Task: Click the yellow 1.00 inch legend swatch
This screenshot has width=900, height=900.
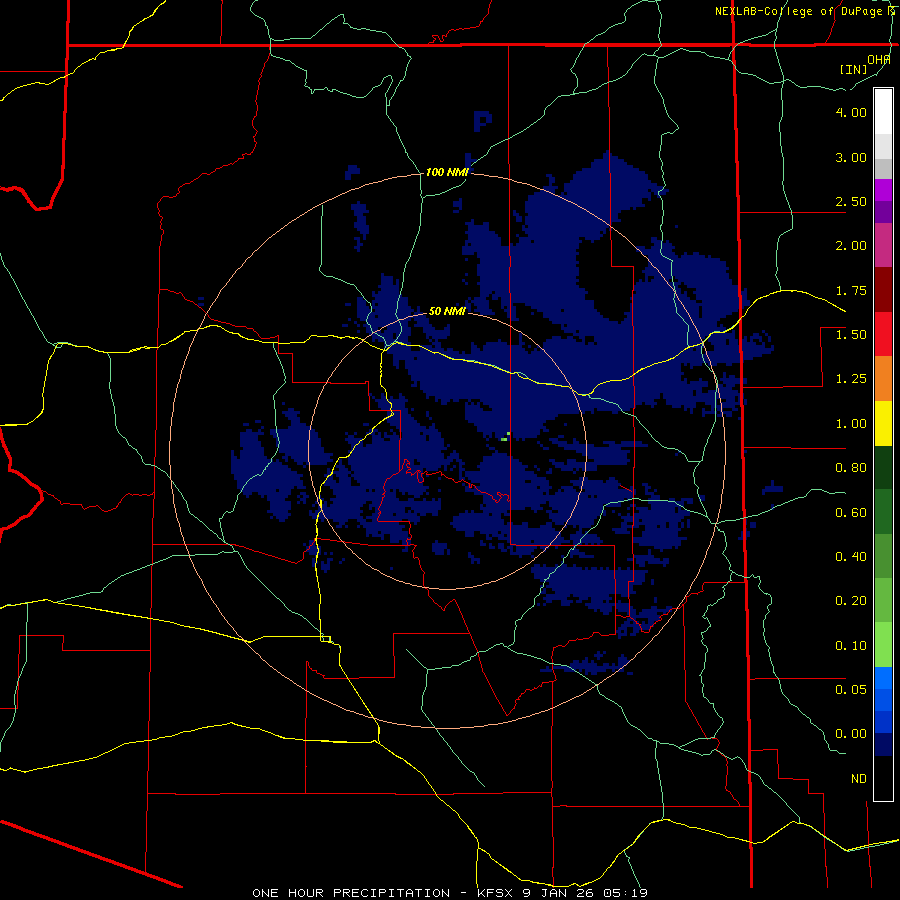Action: click(883, 423)
